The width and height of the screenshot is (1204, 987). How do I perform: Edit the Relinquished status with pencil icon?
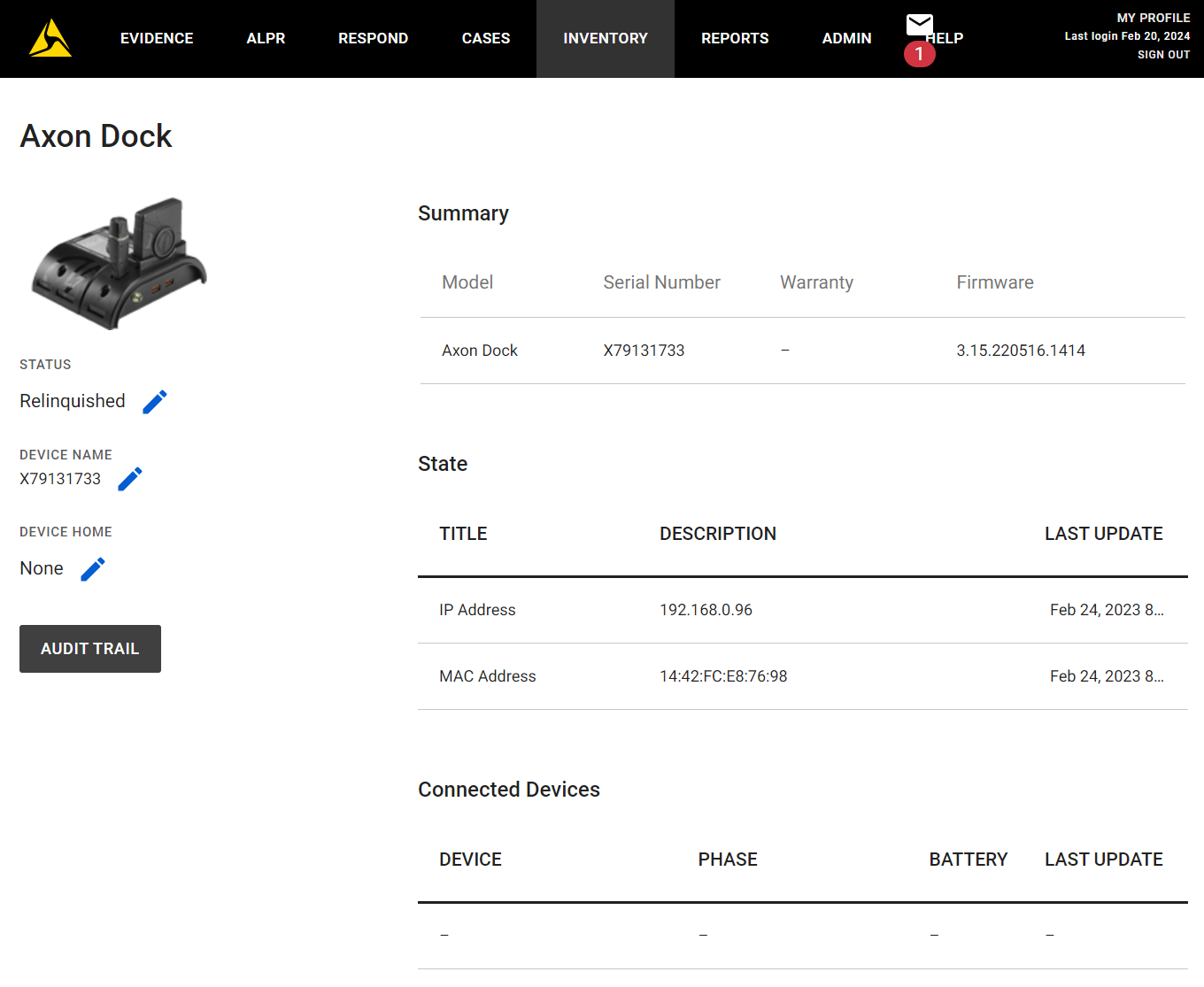[x=155, y=402]
